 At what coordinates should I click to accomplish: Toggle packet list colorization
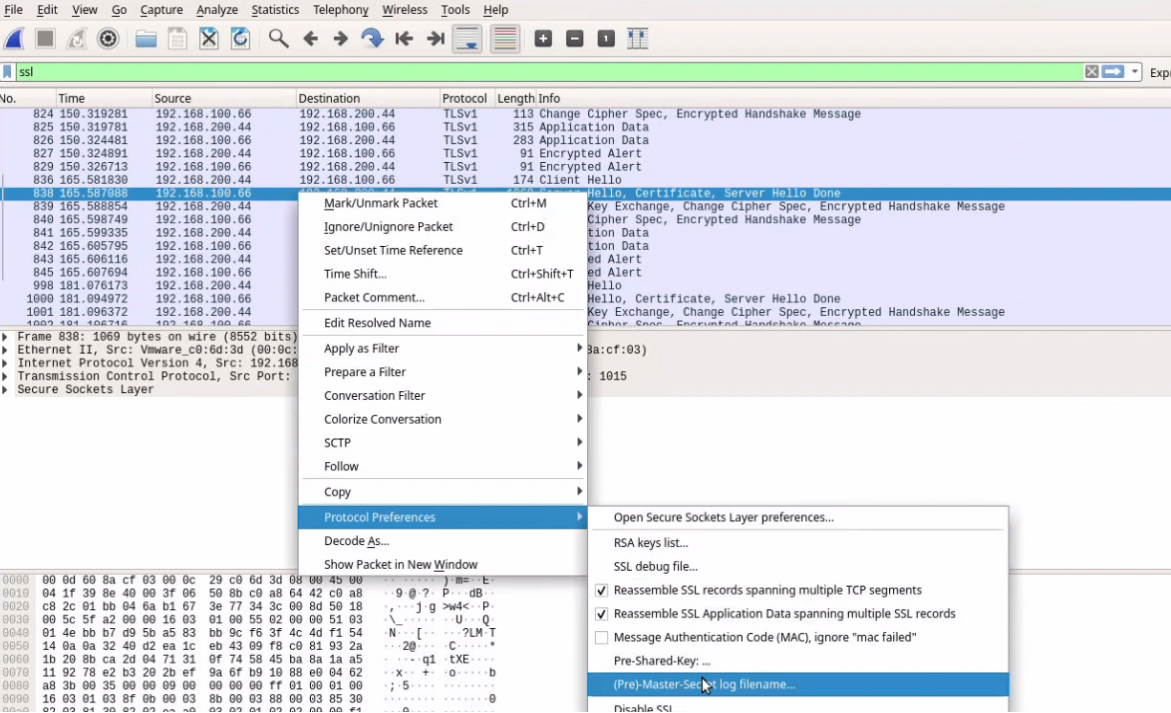(505, 39)
